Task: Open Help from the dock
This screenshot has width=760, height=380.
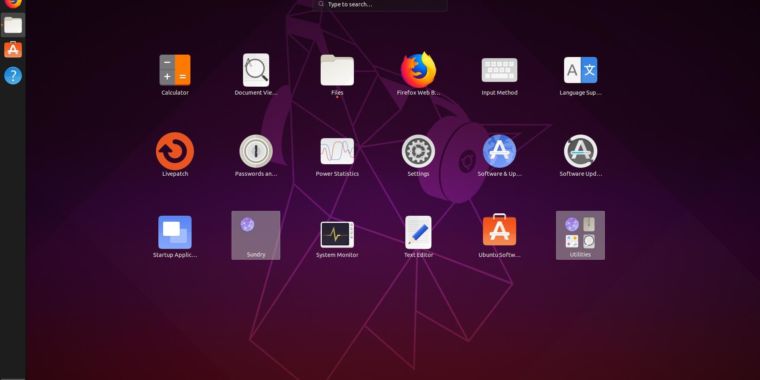Action: click(13, 76)
